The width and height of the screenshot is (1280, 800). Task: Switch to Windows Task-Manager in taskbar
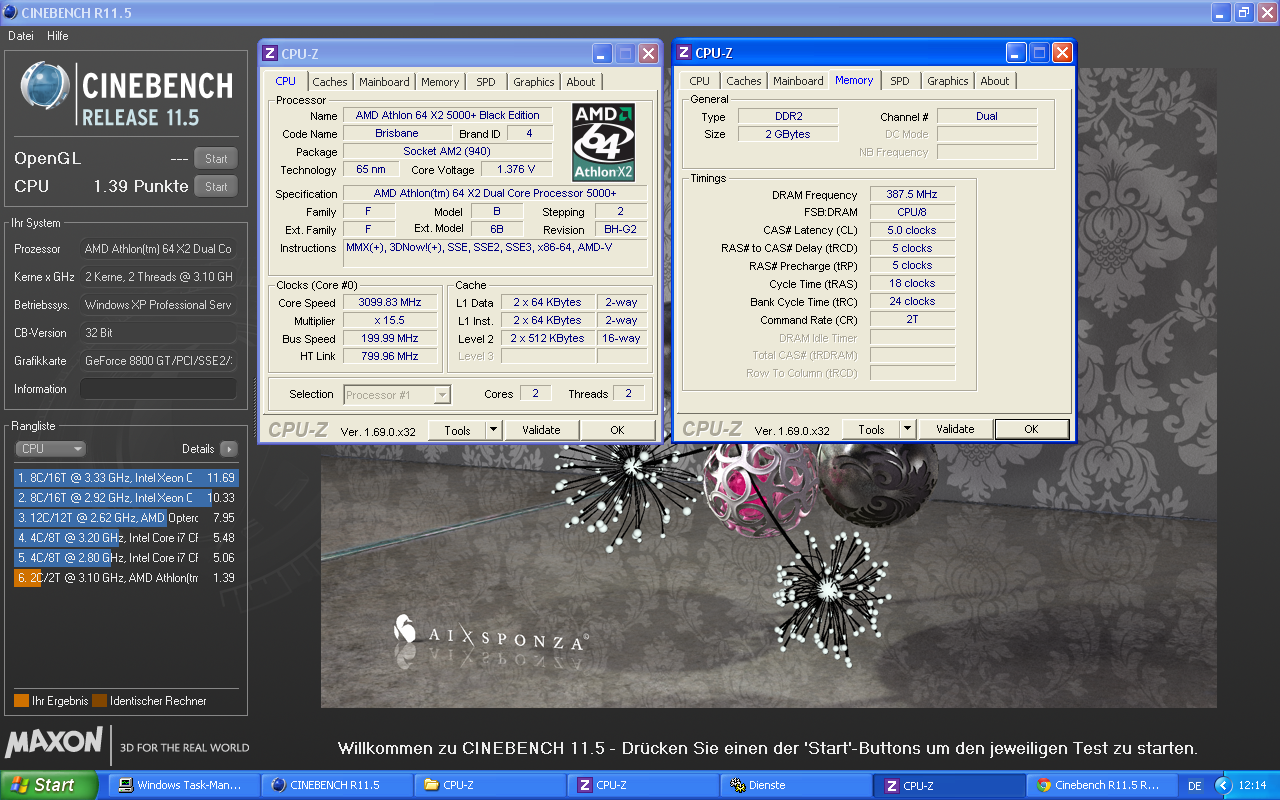pos(184,785)
